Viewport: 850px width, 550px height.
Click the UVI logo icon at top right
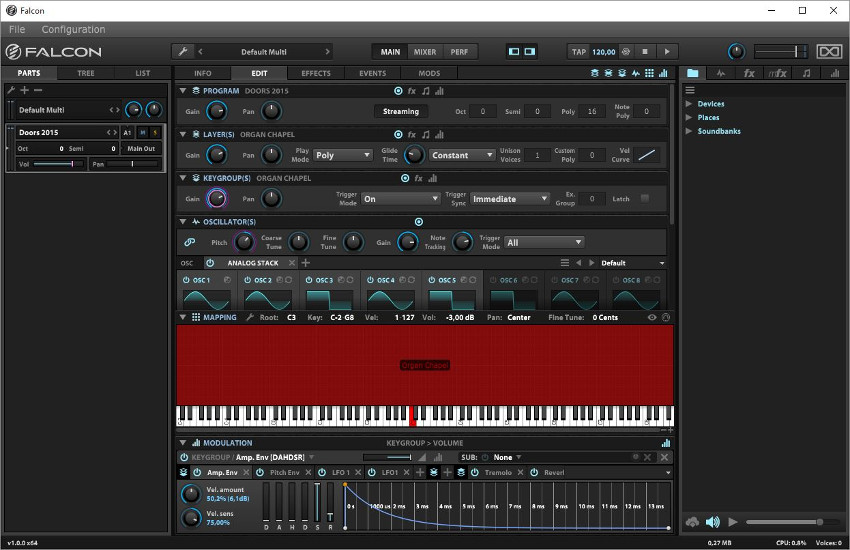pos(829,51)
